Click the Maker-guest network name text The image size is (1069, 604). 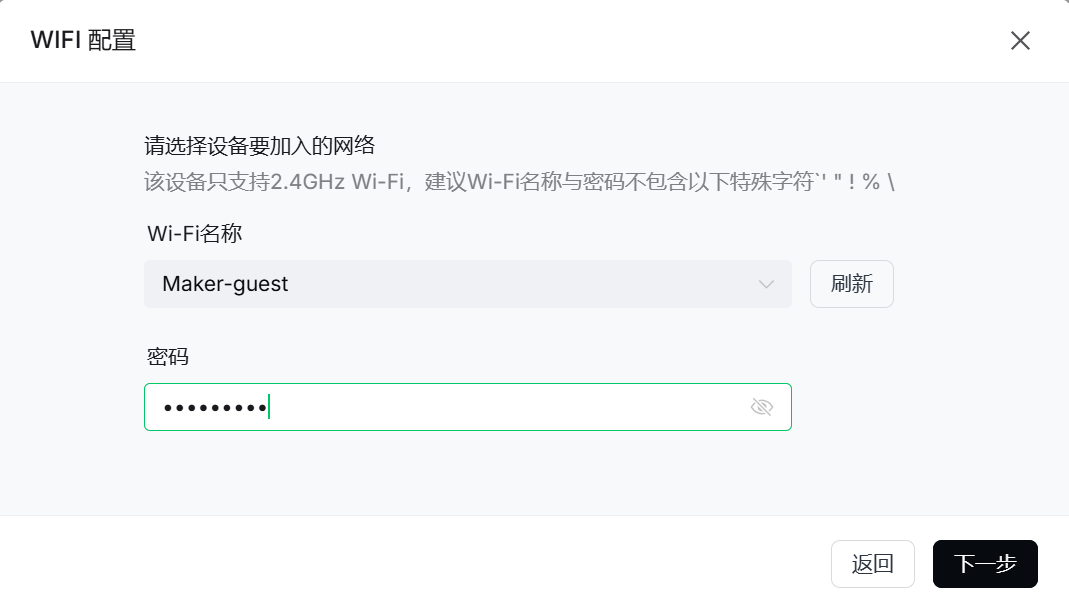click(225, 284)
